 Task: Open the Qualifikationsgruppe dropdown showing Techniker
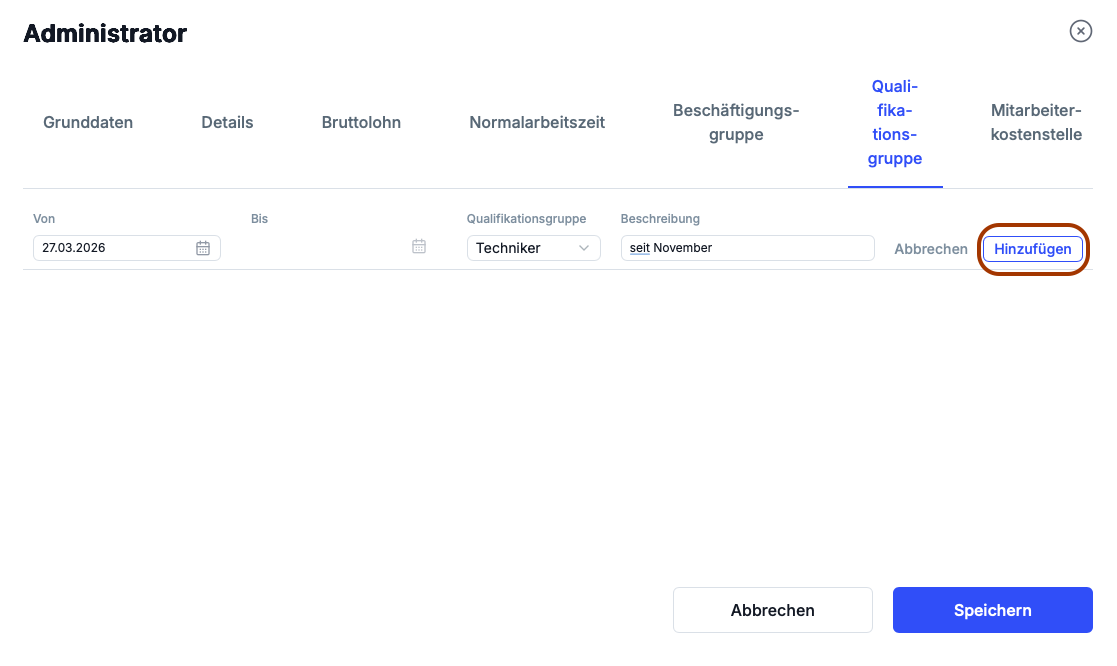[x=532, y=248]
